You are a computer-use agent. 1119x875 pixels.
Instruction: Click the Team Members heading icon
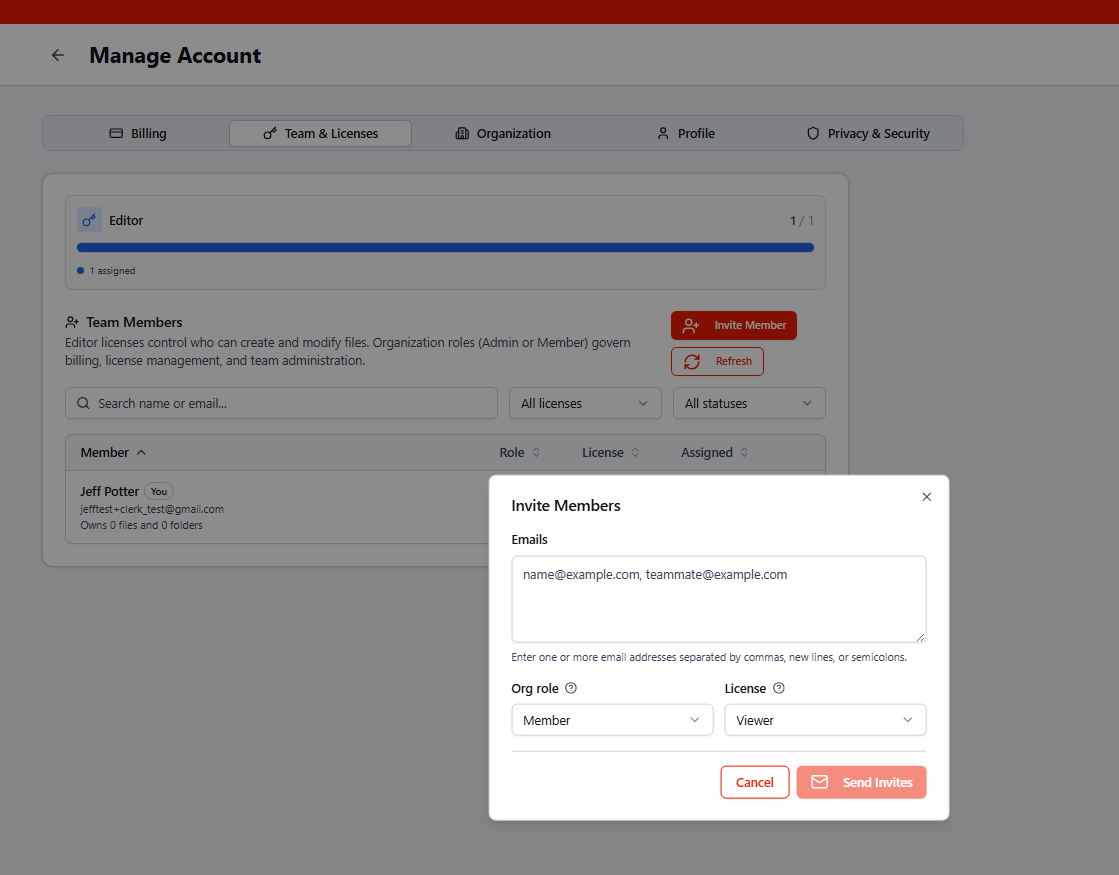[x=72, y=323]
